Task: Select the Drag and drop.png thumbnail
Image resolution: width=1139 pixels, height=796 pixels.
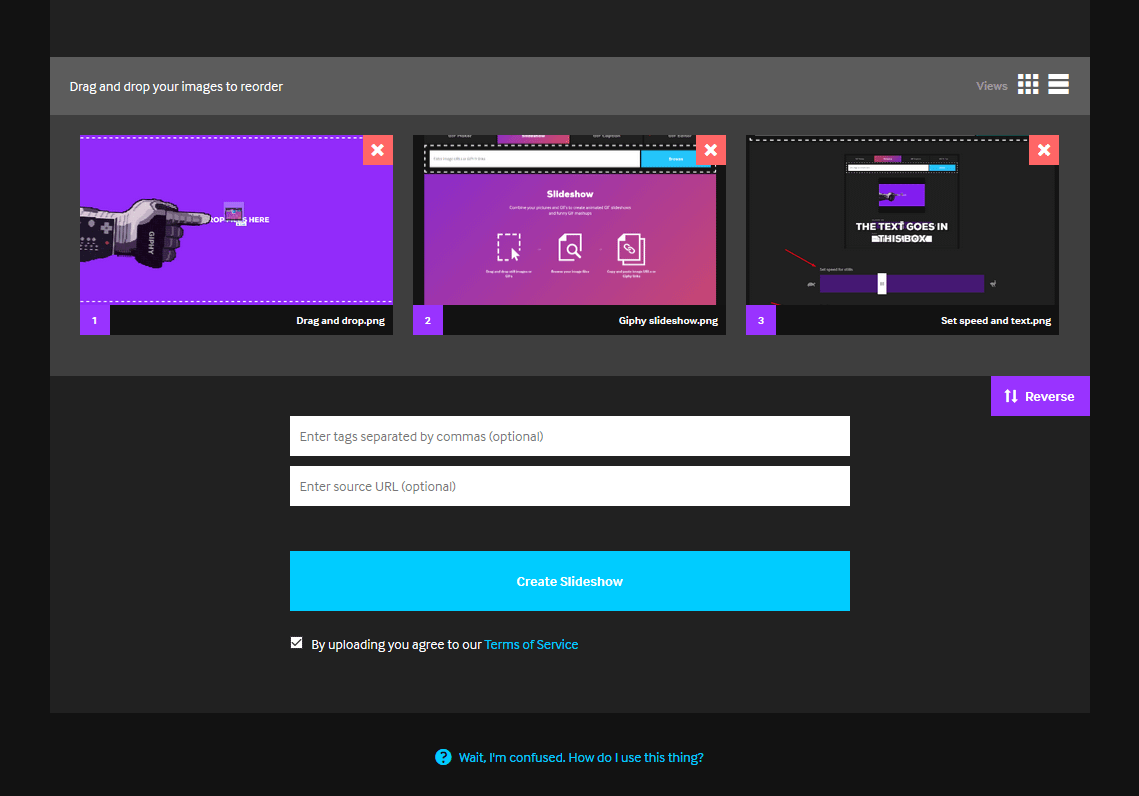Action: [x=236, y=220]
